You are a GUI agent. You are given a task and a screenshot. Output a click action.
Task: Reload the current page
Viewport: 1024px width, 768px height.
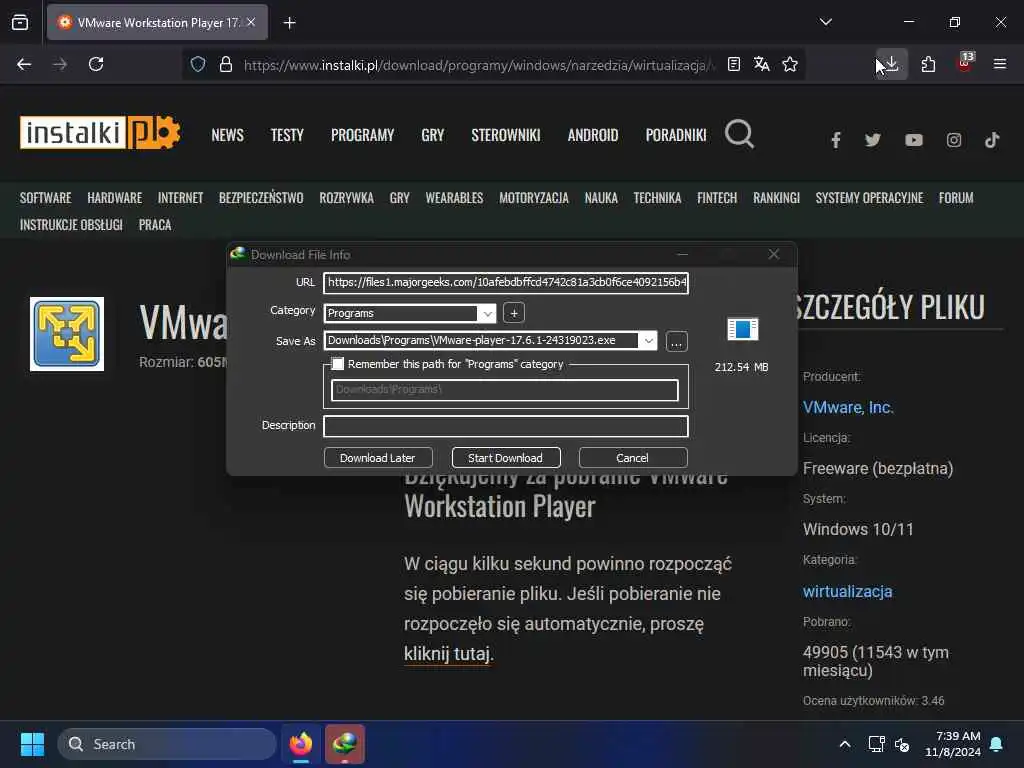[x=96, y=64]
